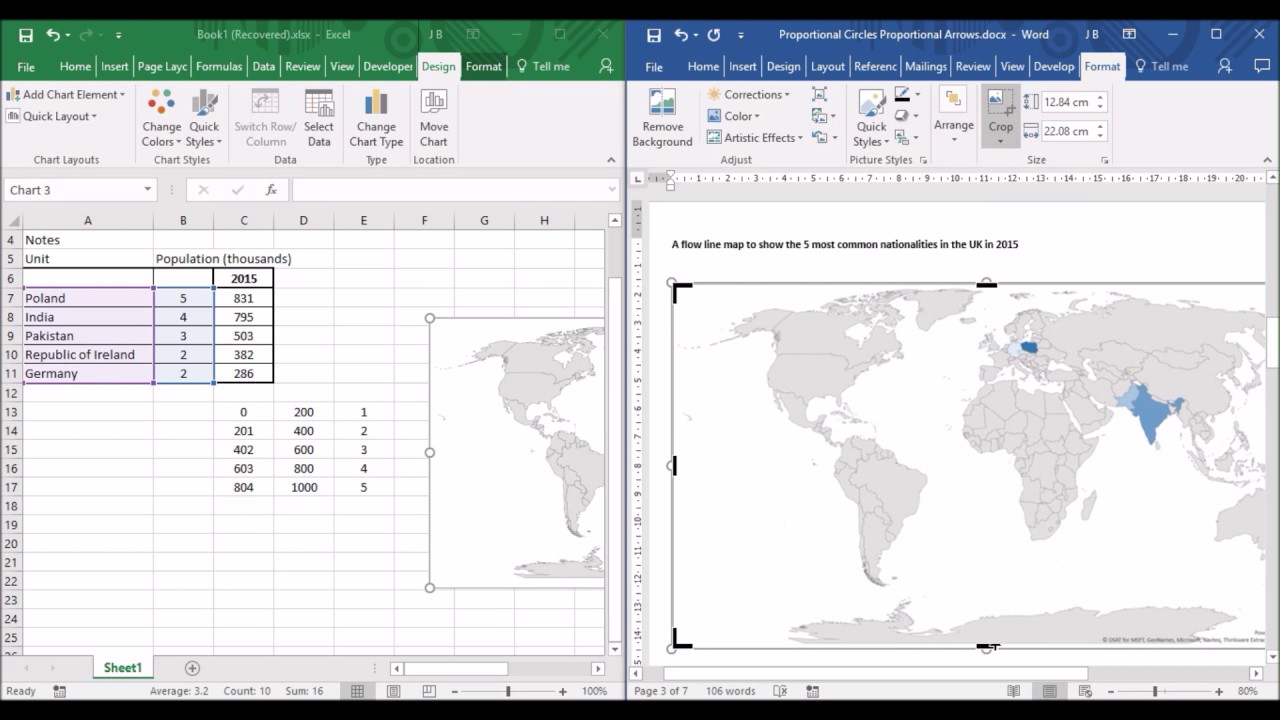Click Word picture width field 22.08 cm
The width and height of the screenshot is (1280, 720).
[1067, 131]
